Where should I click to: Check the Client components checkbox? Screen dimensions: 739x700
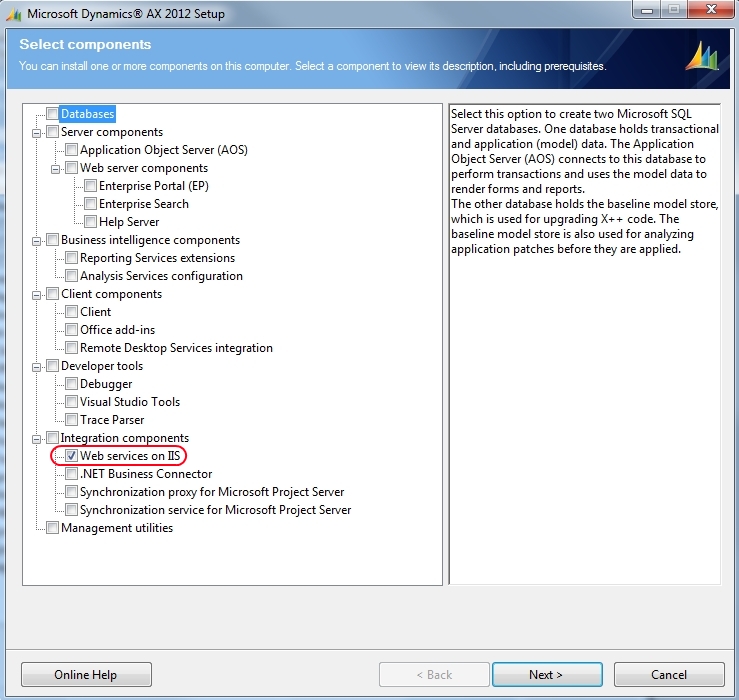(52, 294)
